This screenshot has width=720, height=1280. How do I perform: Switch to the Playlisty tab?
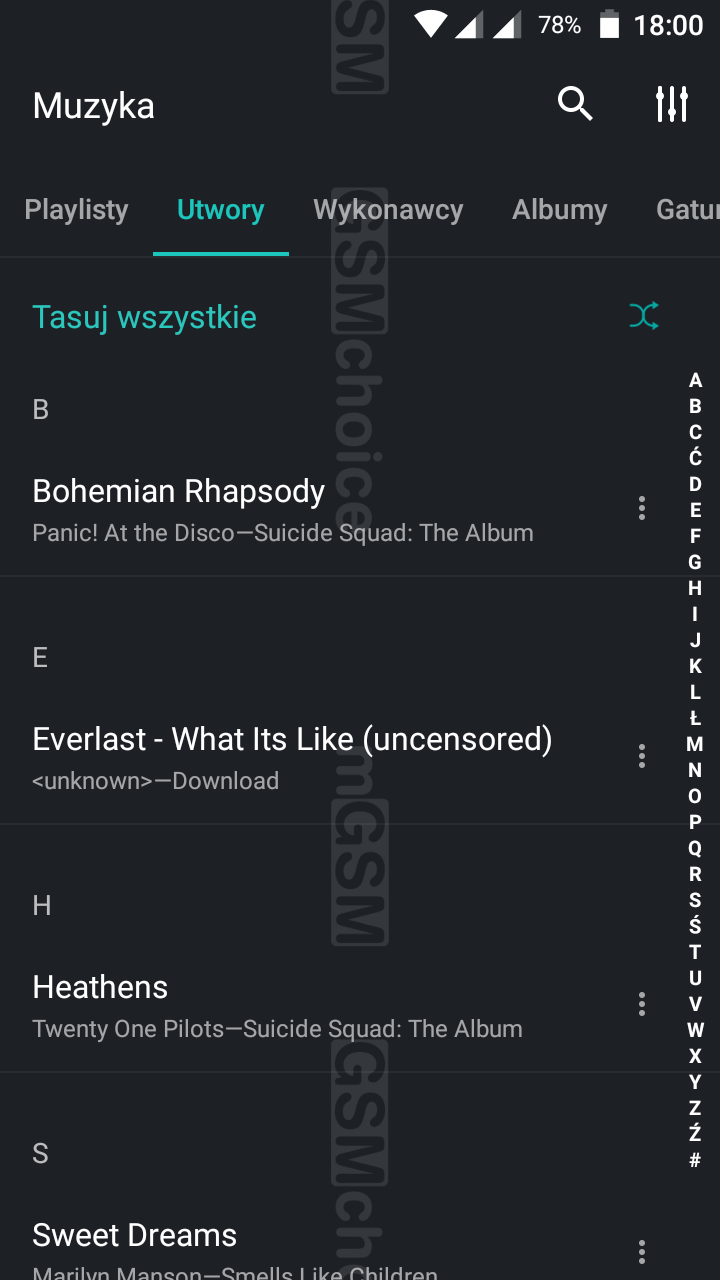tap(76, 210)
